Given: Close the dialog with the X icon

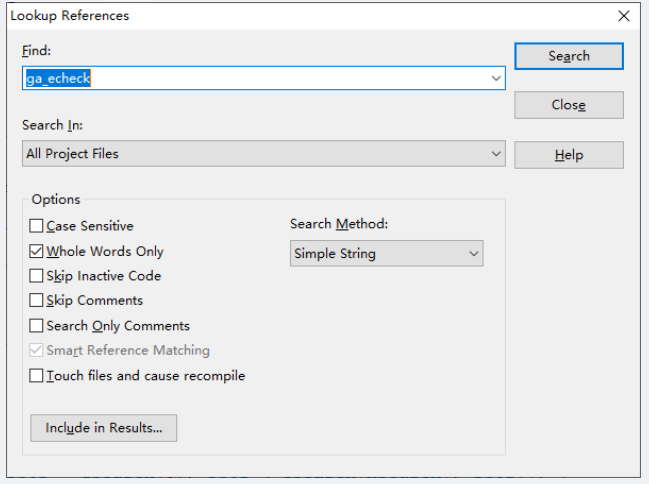Looking at the screenshot, I should point(624,16).
